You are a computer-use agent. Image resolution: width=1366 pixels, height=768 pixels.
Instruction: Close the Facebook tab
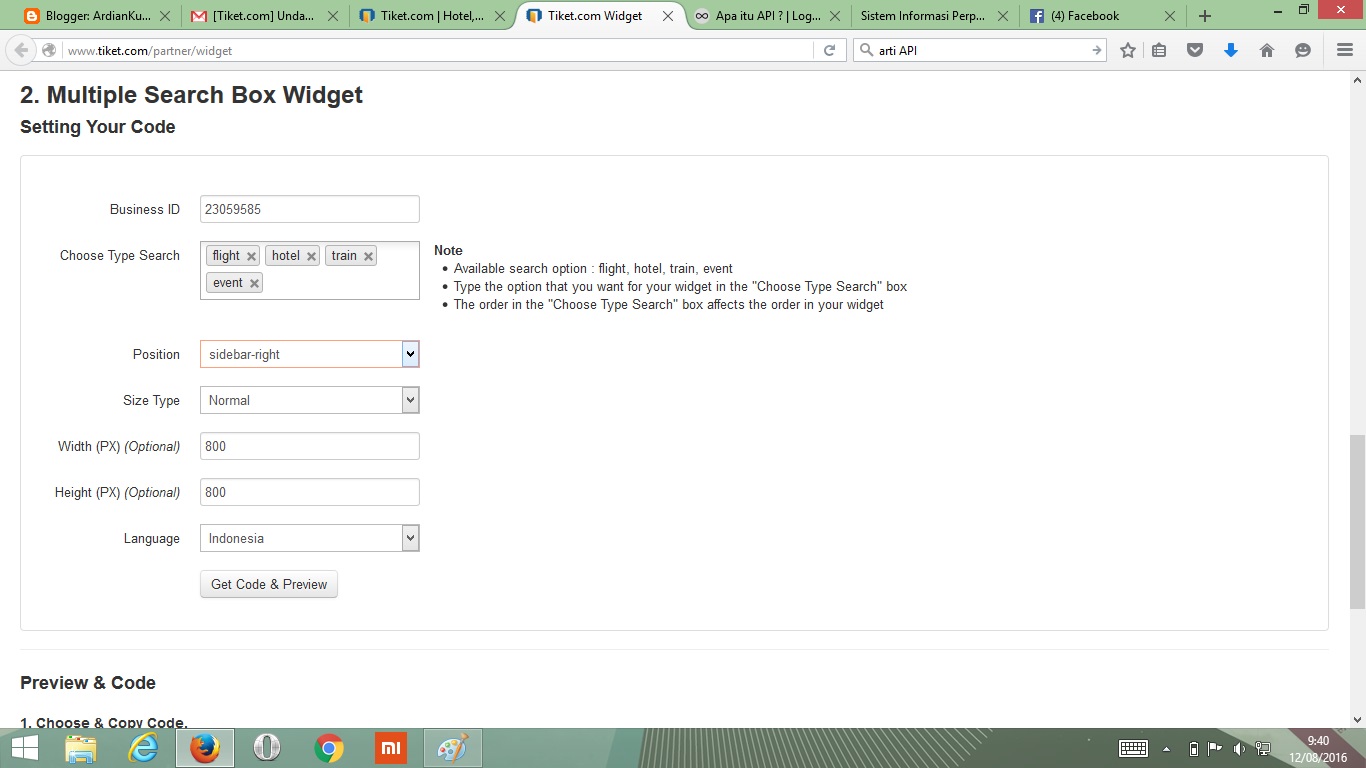[x=1168, y=16]
